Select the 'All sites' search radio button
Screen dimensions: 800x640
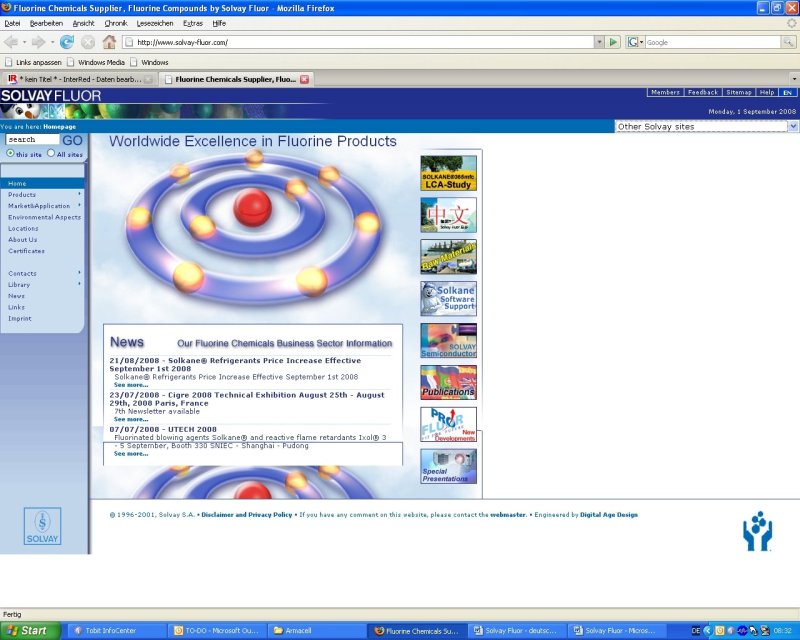coord(51,153)
